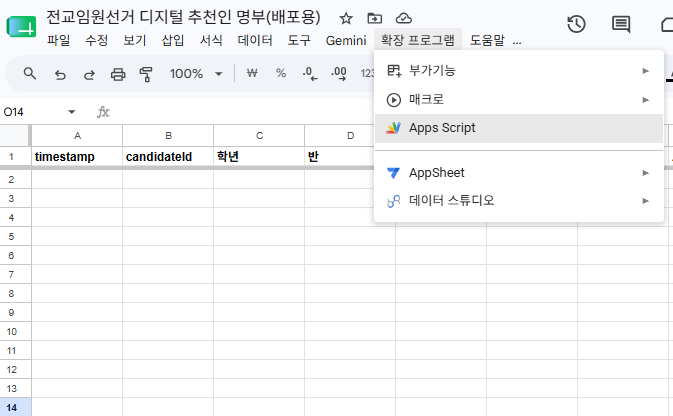
Task: Open the 데이터 menu
Action: 255,40
